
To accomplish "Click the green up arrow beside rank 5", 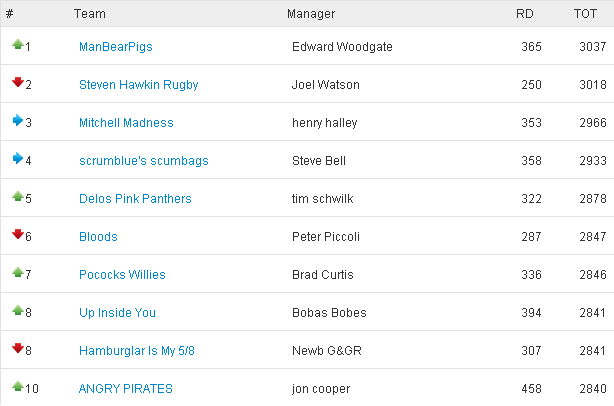I will point(18,196).
